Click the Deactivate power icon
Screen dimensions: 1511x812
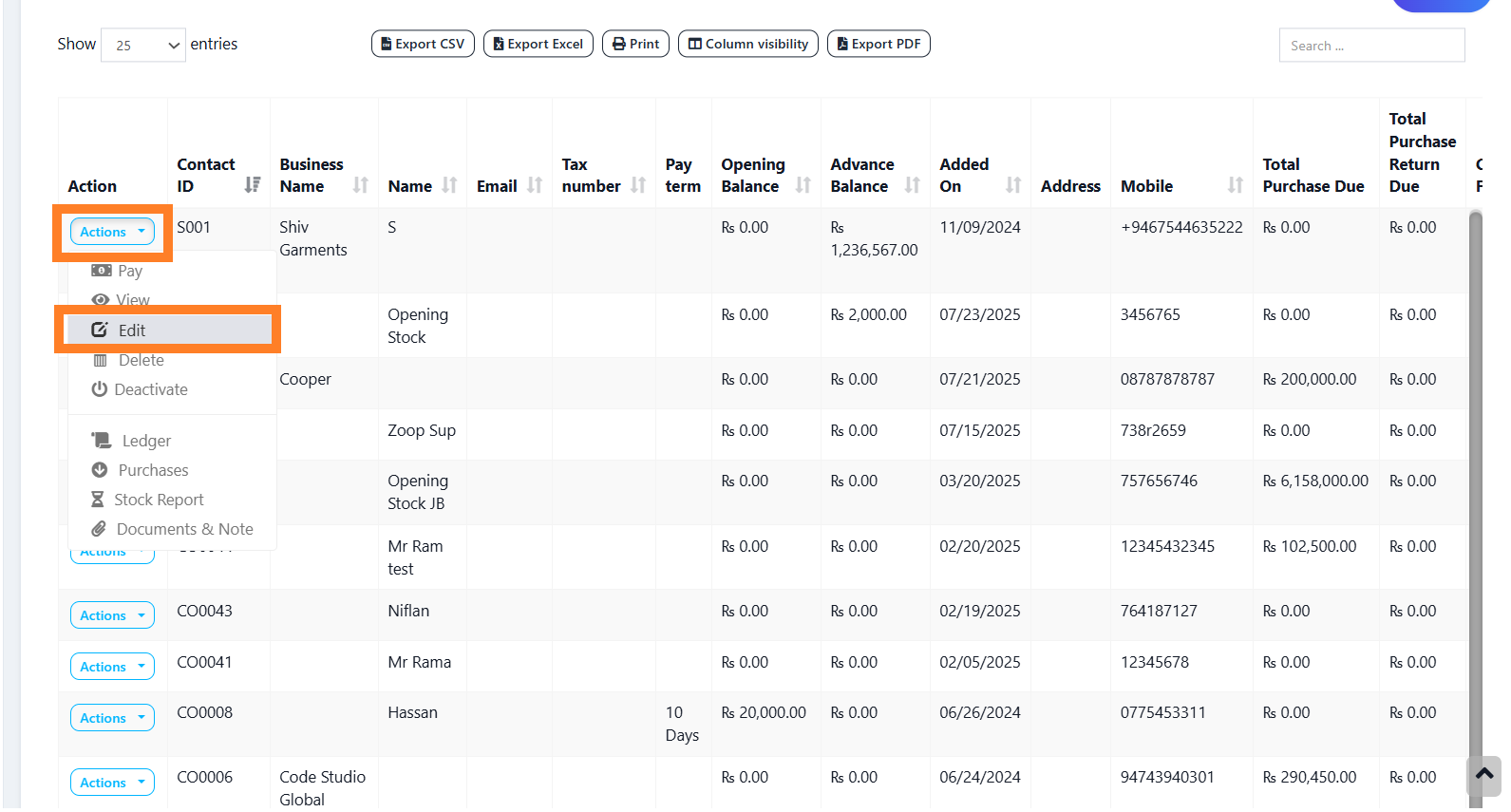tap(99, 389)
